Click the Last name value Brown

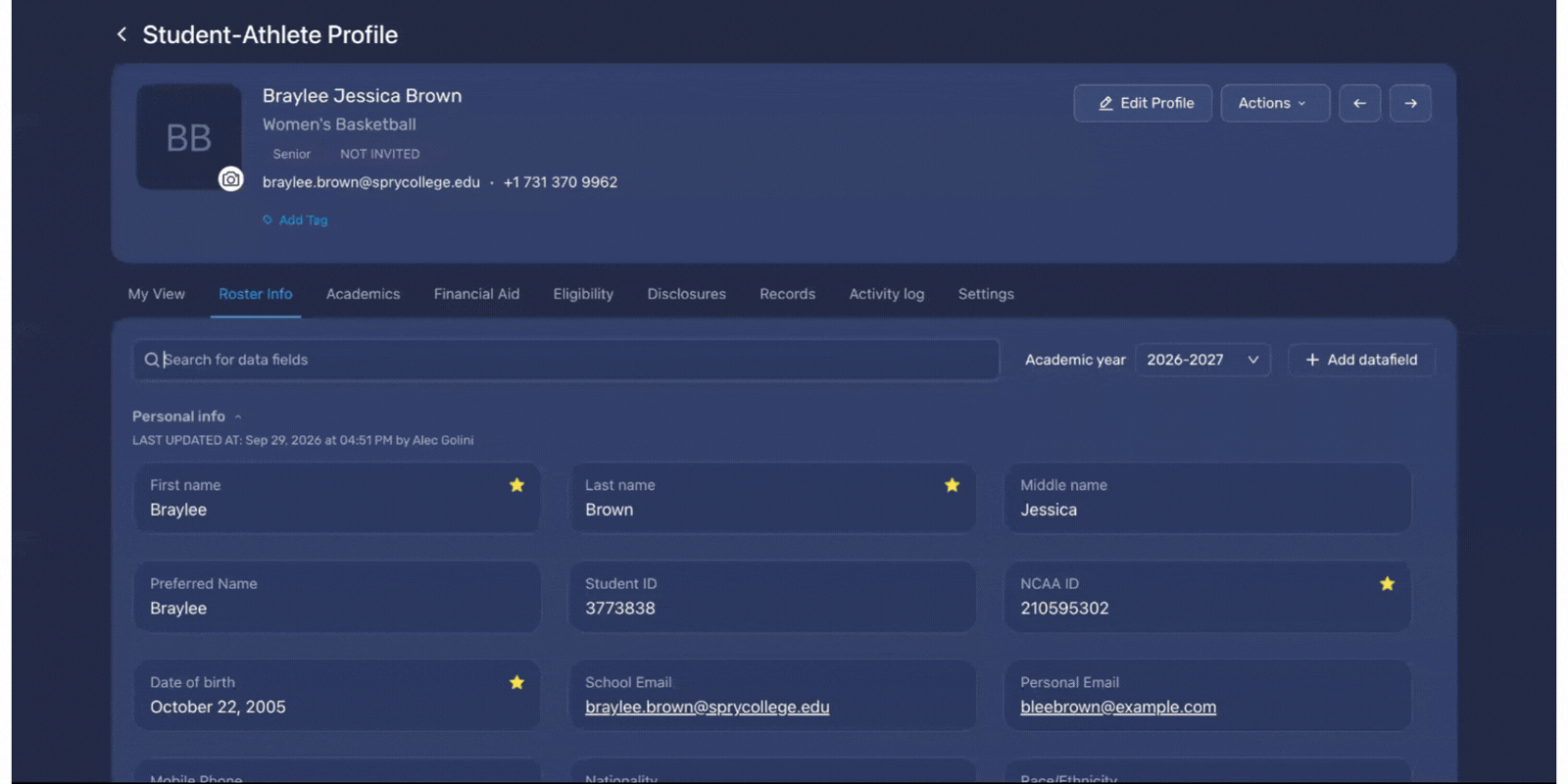610,510
